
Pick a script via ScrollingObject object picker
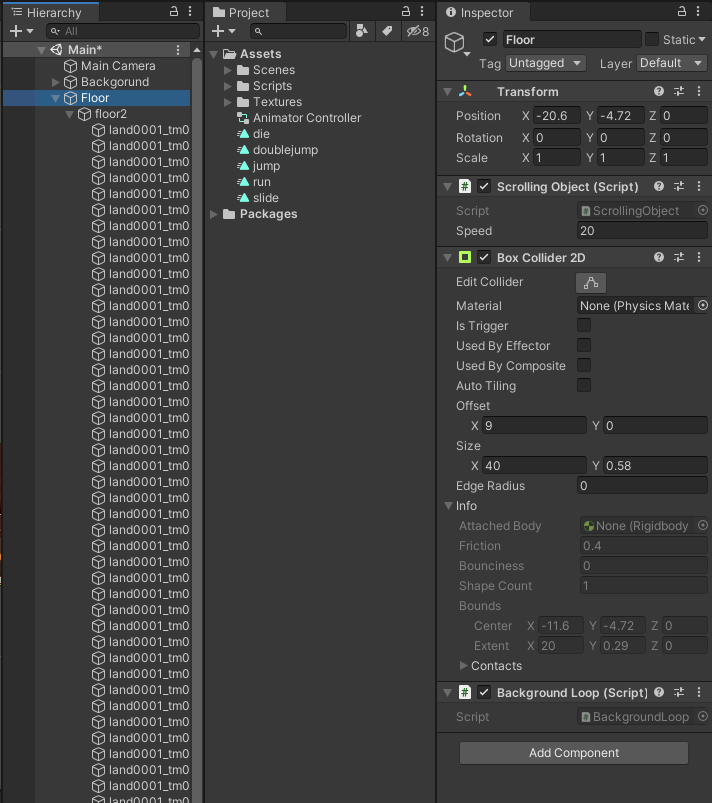coord(703,210)
